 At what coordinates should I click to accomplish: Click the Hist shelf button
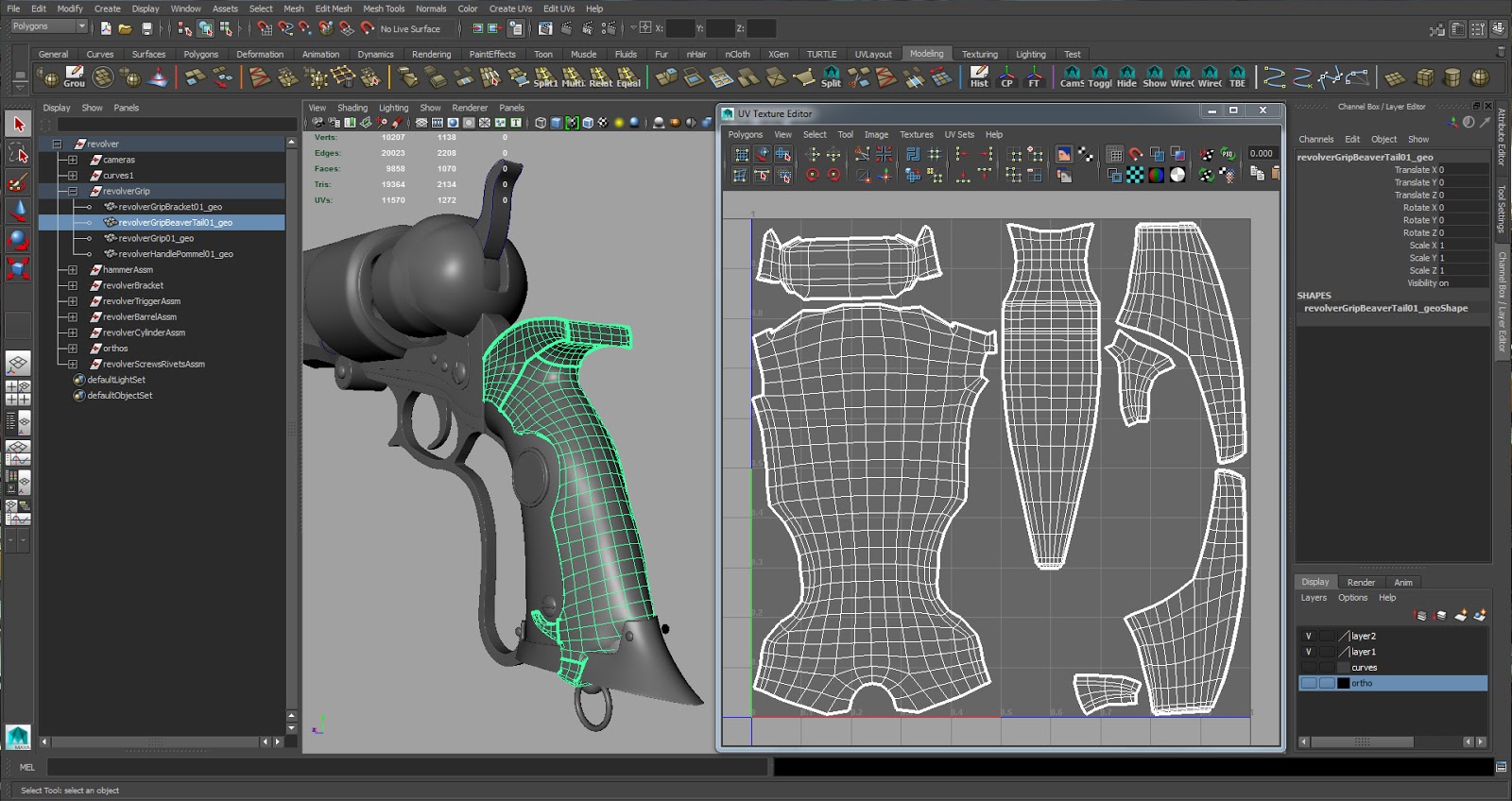[x=978, y=77]
